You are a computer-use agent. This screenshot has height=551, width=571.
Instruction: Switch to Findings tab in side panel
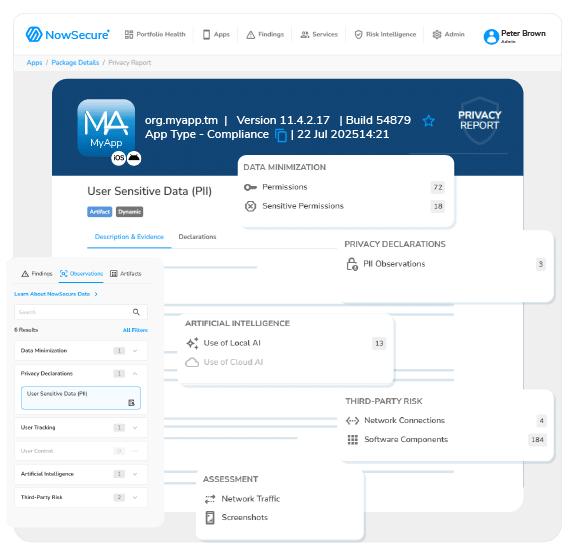point(37,273)
